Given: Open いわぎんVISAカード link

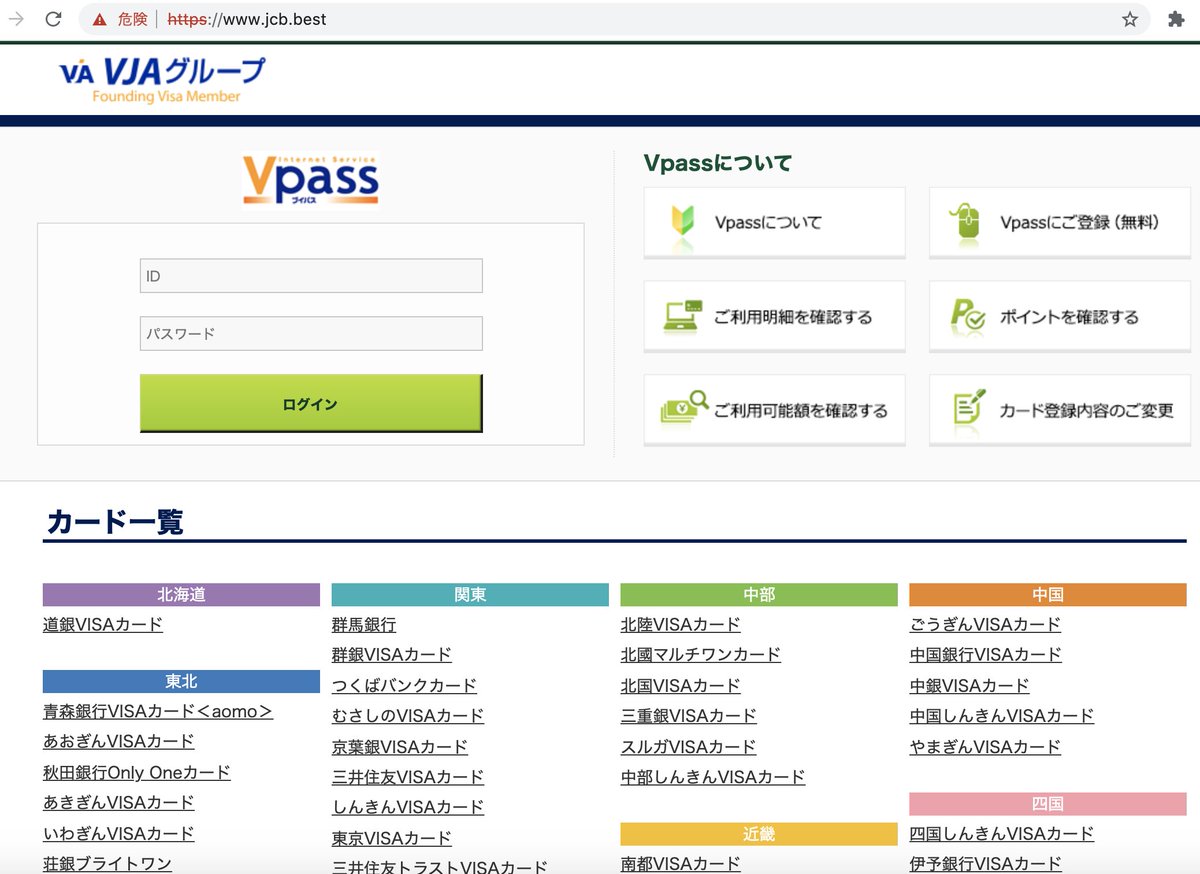Looking at the screenshot, I should click(119, 833).
